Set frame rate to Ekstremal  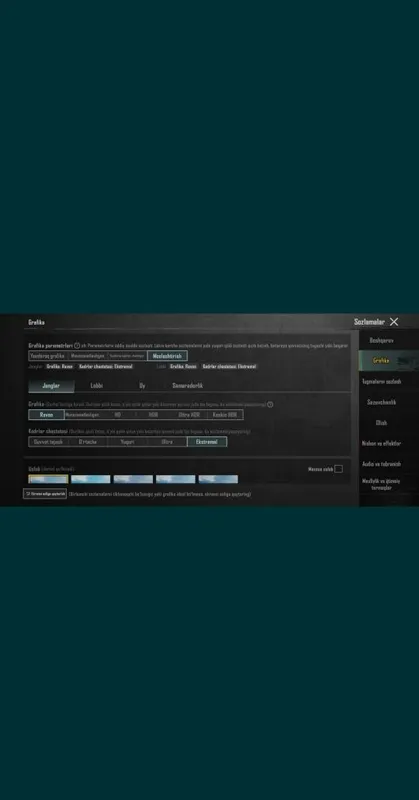click(207, 442)
